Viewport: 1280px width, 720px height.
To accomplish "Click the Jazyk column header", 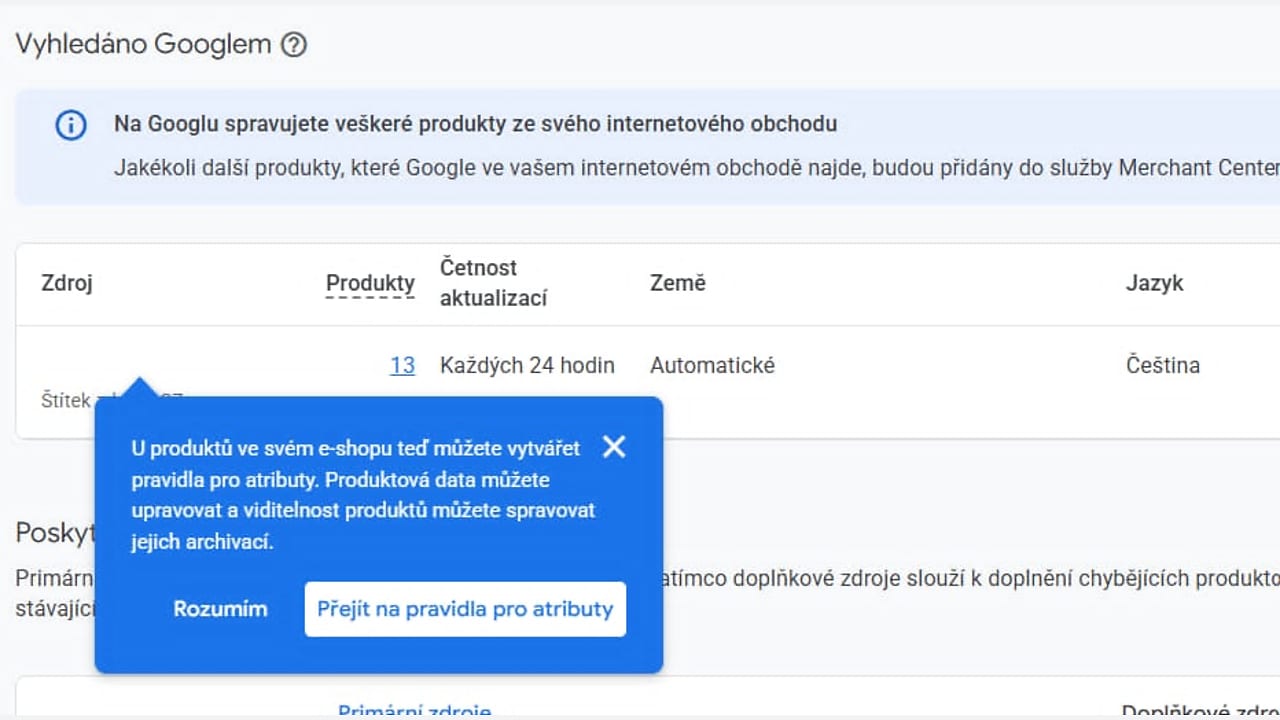I will [1155, 283].
